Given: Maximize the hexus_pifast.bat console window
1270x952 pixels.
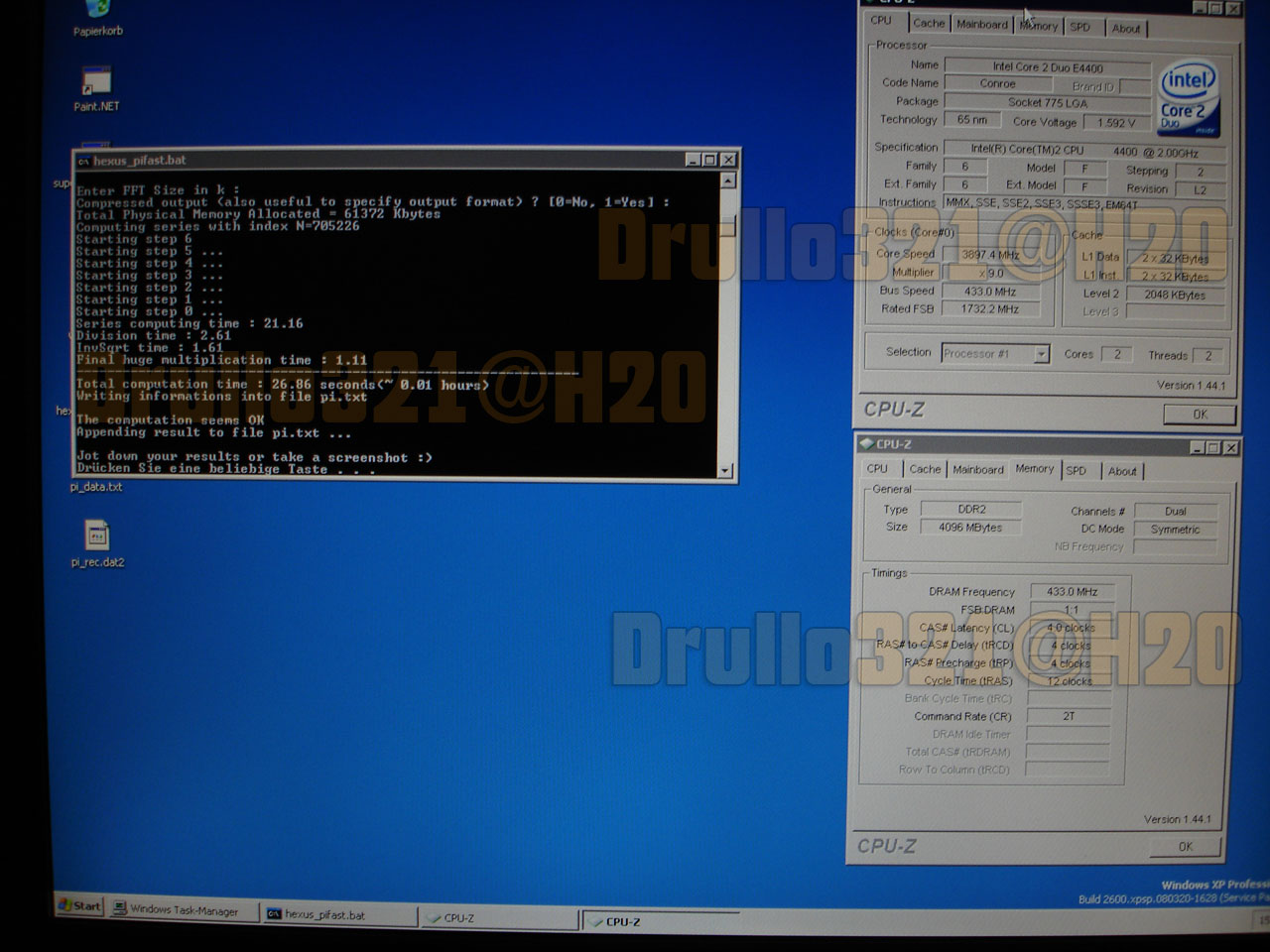Looking at the screenshot, I should [709, 160].
